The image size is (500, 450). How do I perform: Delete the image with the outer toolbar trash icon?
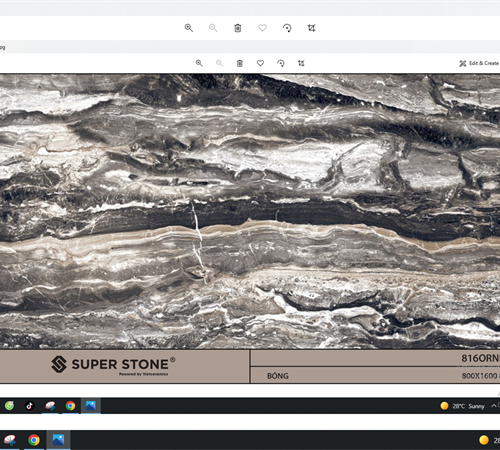pyautogui.click(x=238, y=28)
